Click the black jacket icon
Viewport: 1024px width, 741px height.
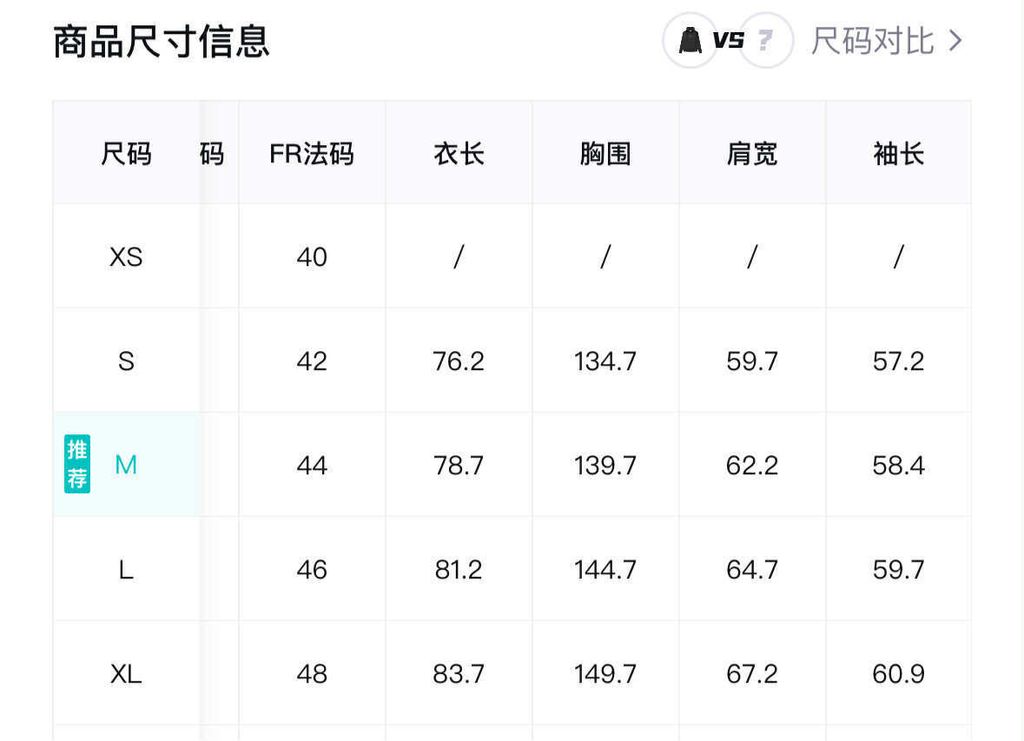[689, 41]
